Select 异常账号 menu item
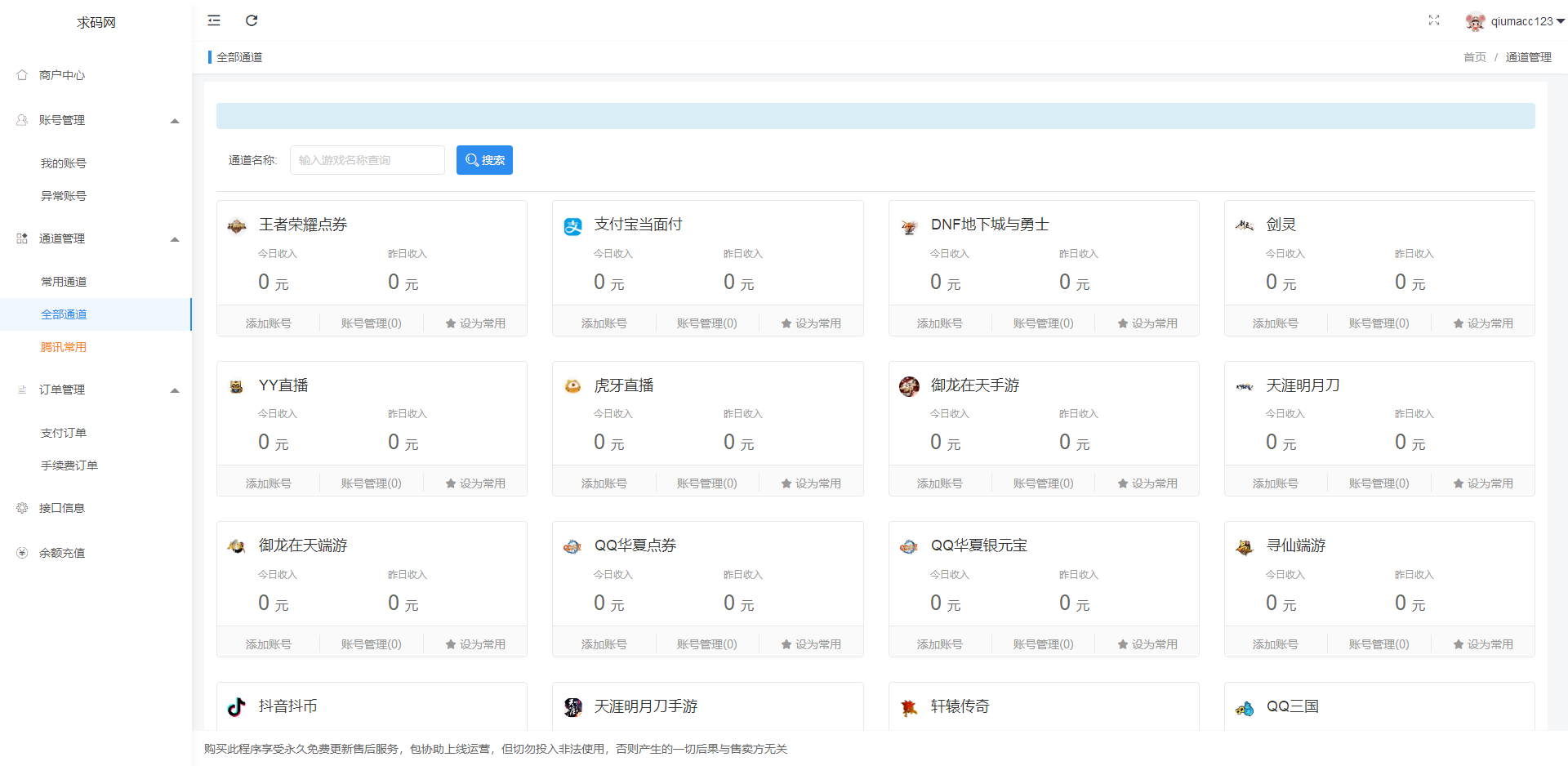1568x766 pixels. coord(64,196)
